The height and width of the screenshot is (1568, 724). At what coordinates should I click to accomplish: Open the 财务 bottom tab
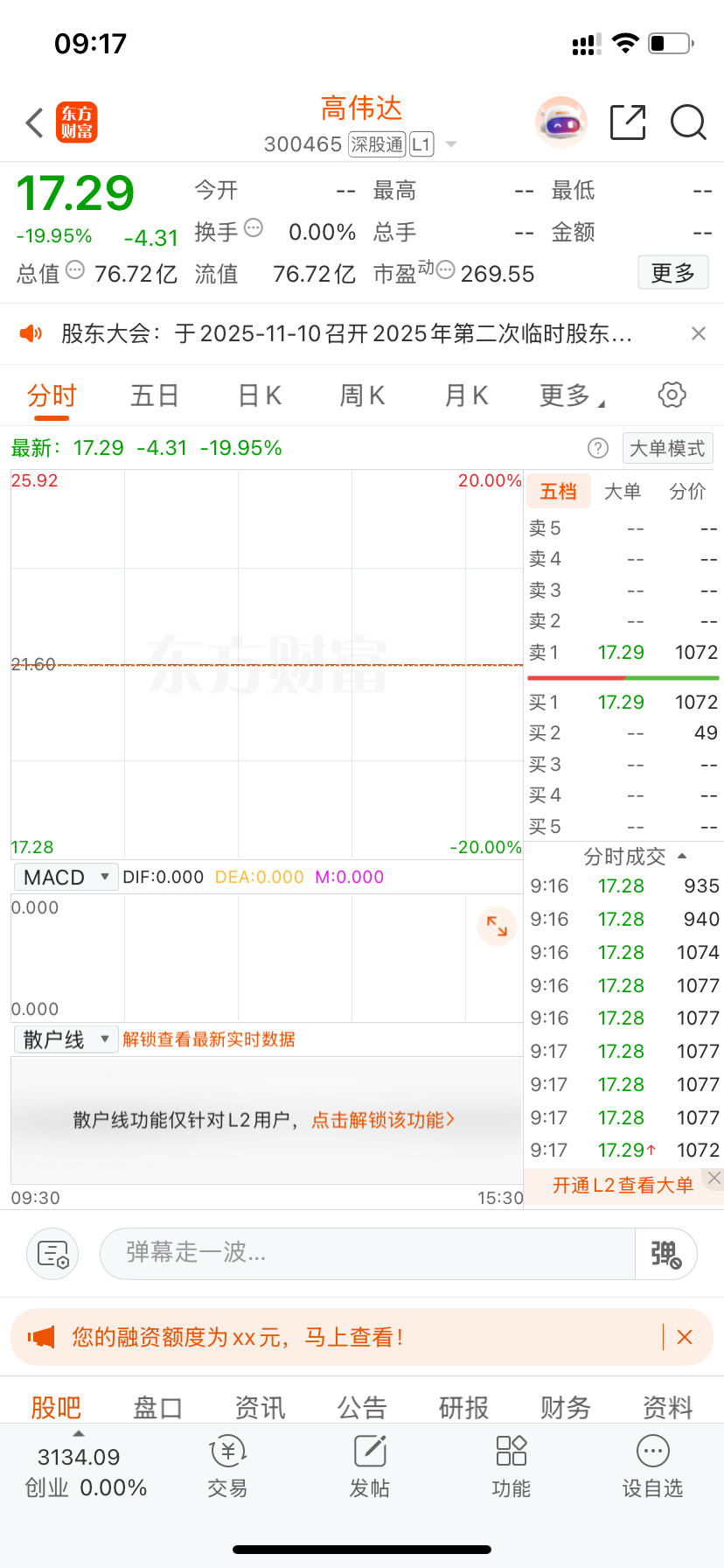pyautogui.click(x=566, y=1407)
